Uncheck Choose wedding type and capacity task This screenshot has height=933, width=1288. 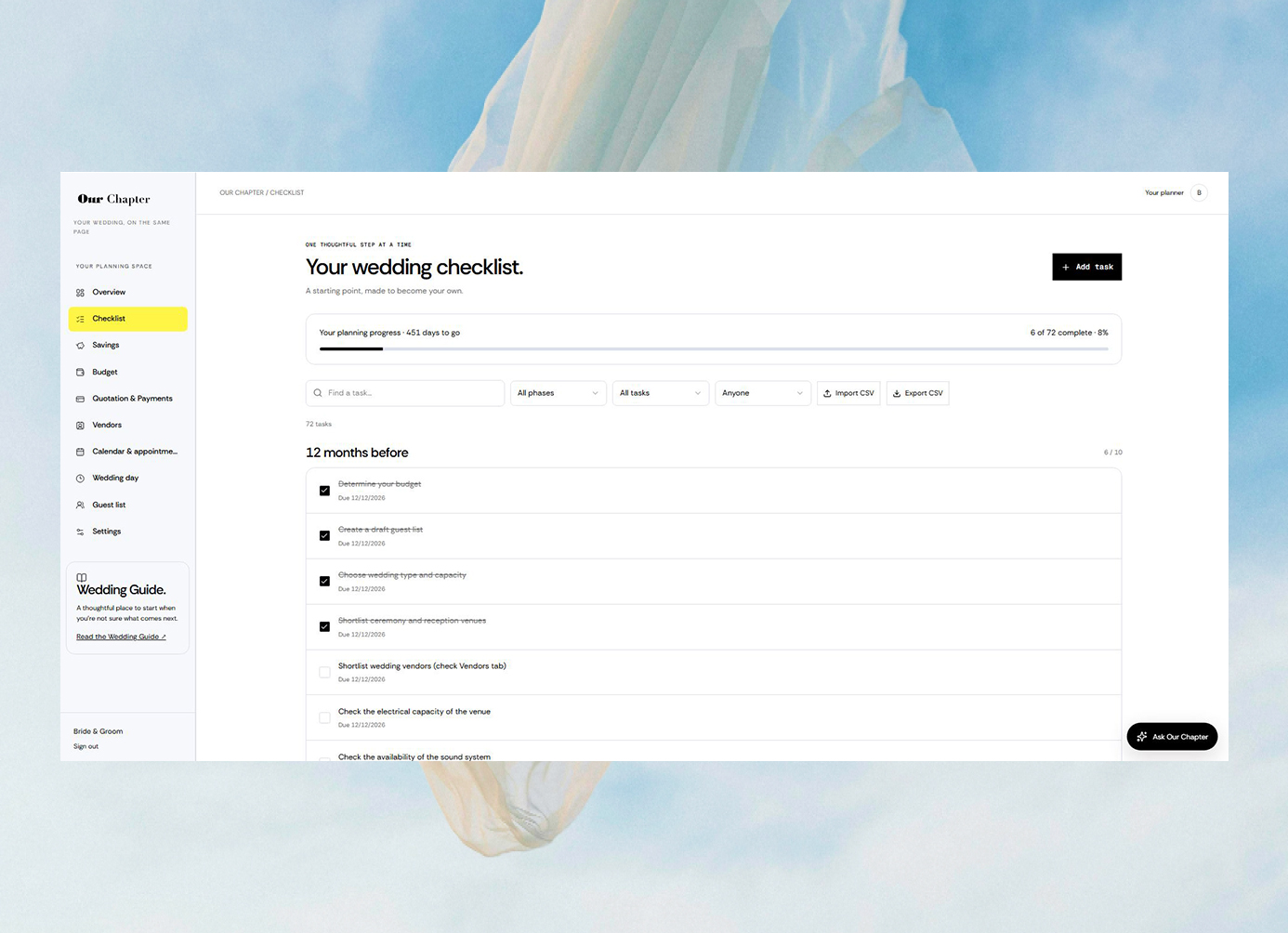coord(324,582)
